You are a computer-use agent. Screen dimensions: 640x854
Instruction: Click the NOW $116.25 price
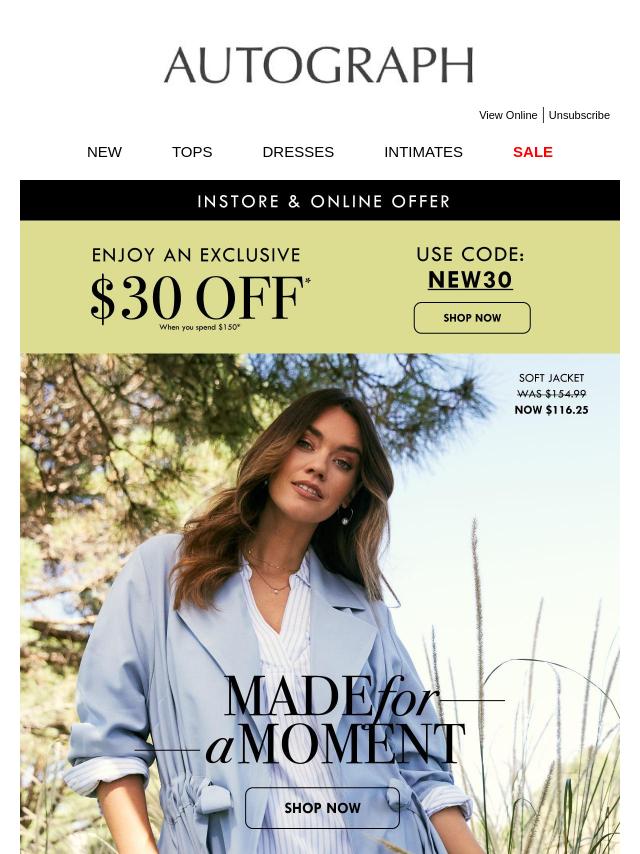(x=551, y=410)
